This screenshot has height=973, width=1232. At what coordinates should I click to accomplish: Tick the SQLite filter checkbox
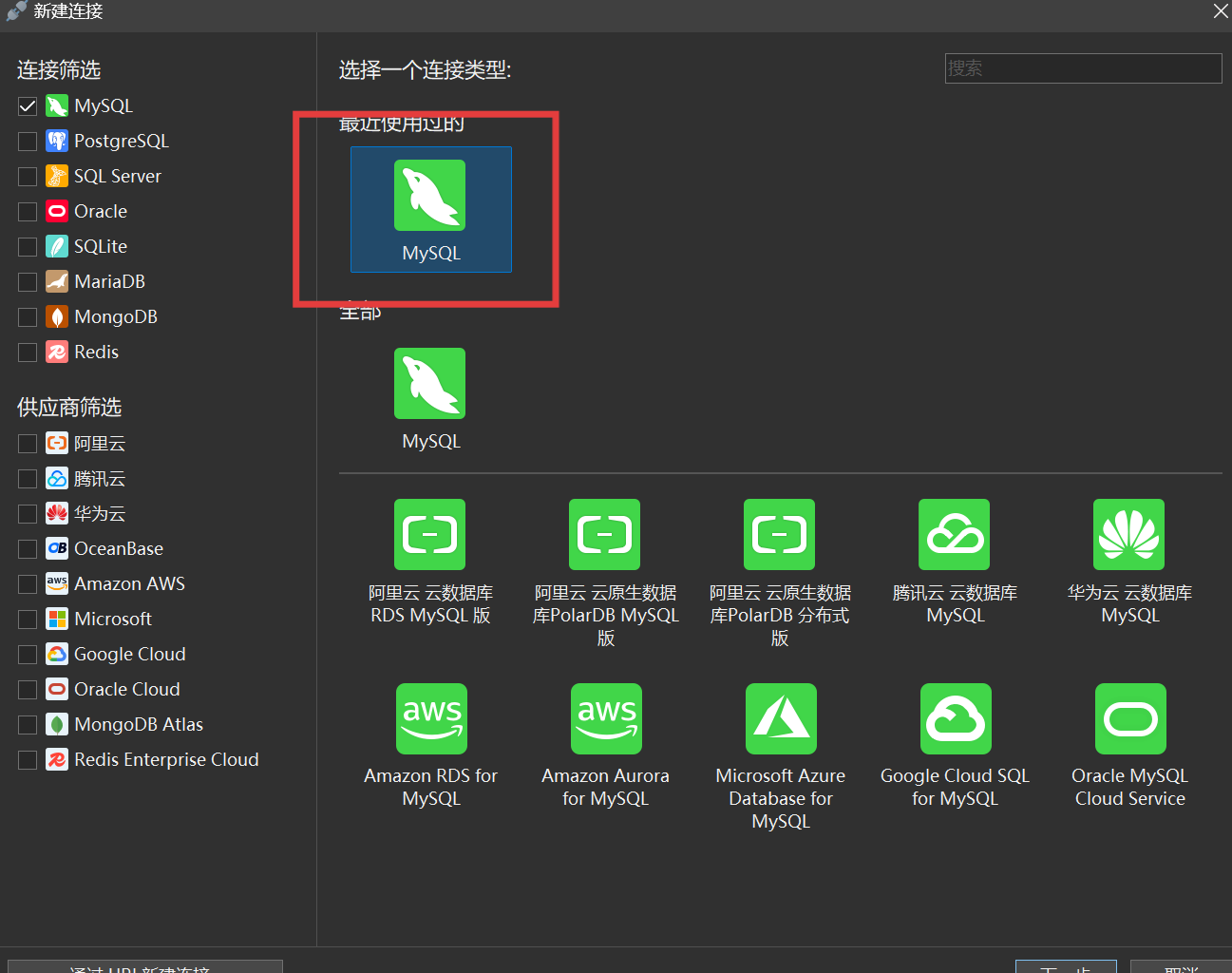click(28, 247)
